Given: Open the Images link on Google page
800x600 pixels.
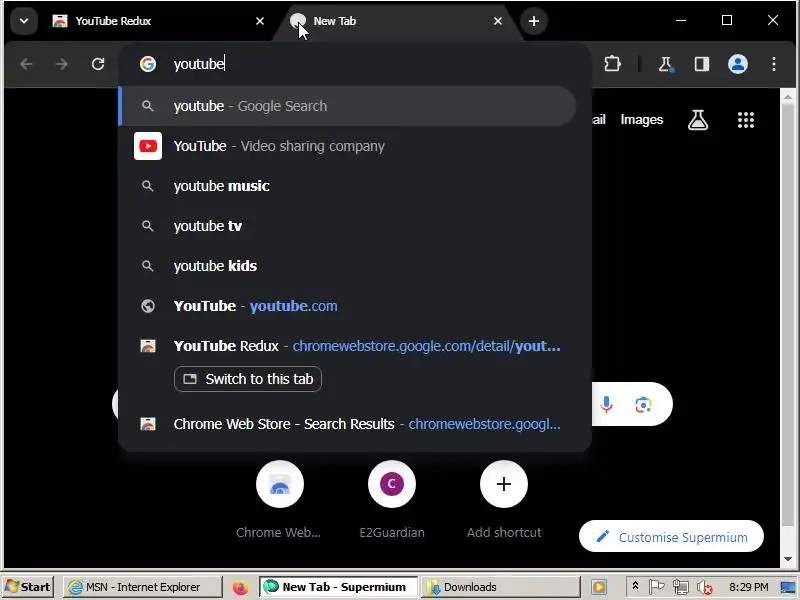Looking at the screenshot, I should tap(641, 120).
